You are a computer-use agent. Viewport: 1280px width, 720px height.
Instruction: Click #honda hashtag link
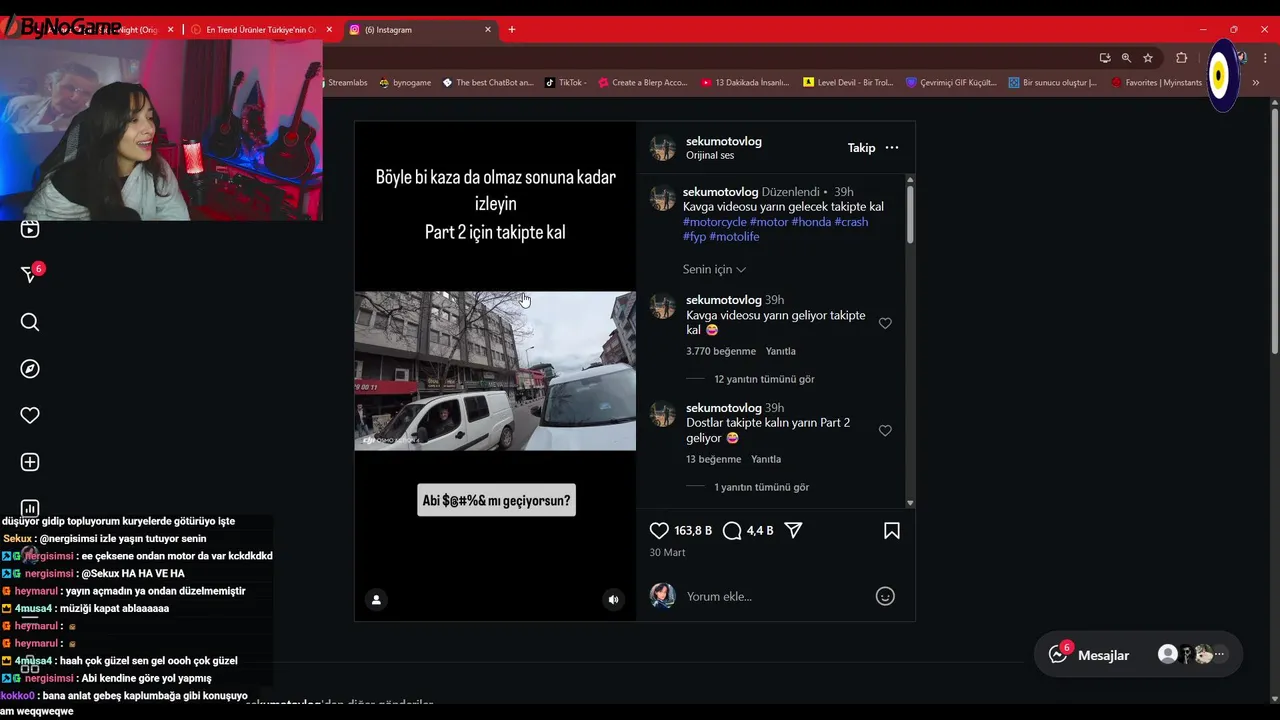(x=811, y=222)
